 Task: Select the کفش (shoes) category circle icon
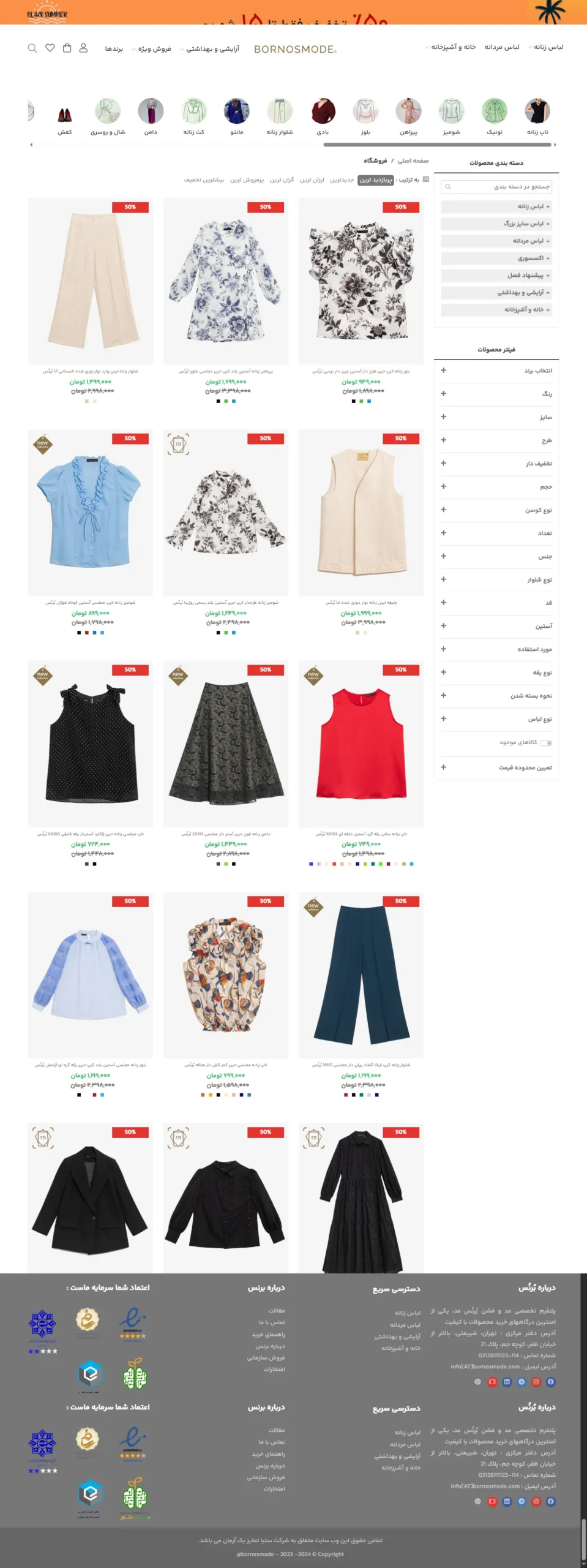tap(65, 113)
